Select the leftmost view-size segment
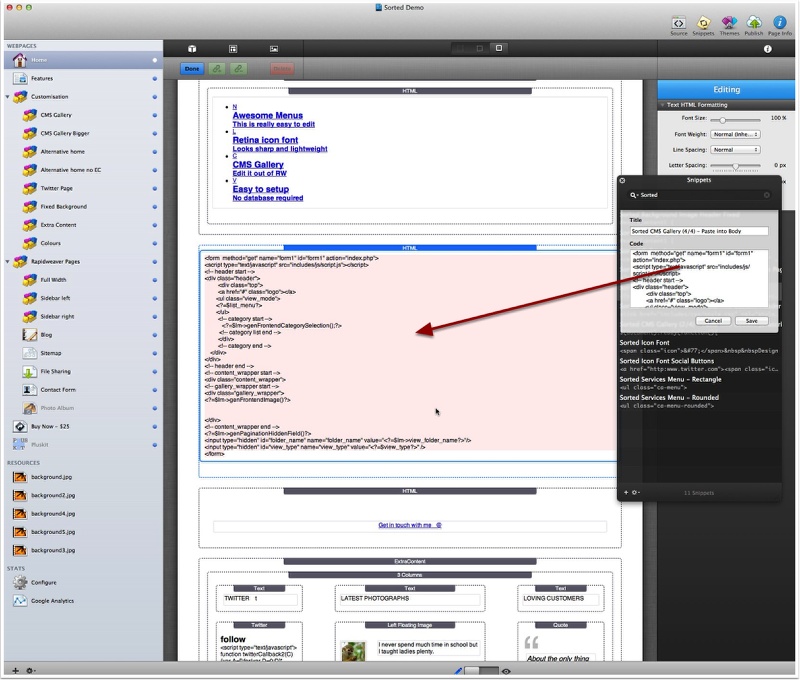This screenshot has height=680, width=800. [x=461, y=48]
